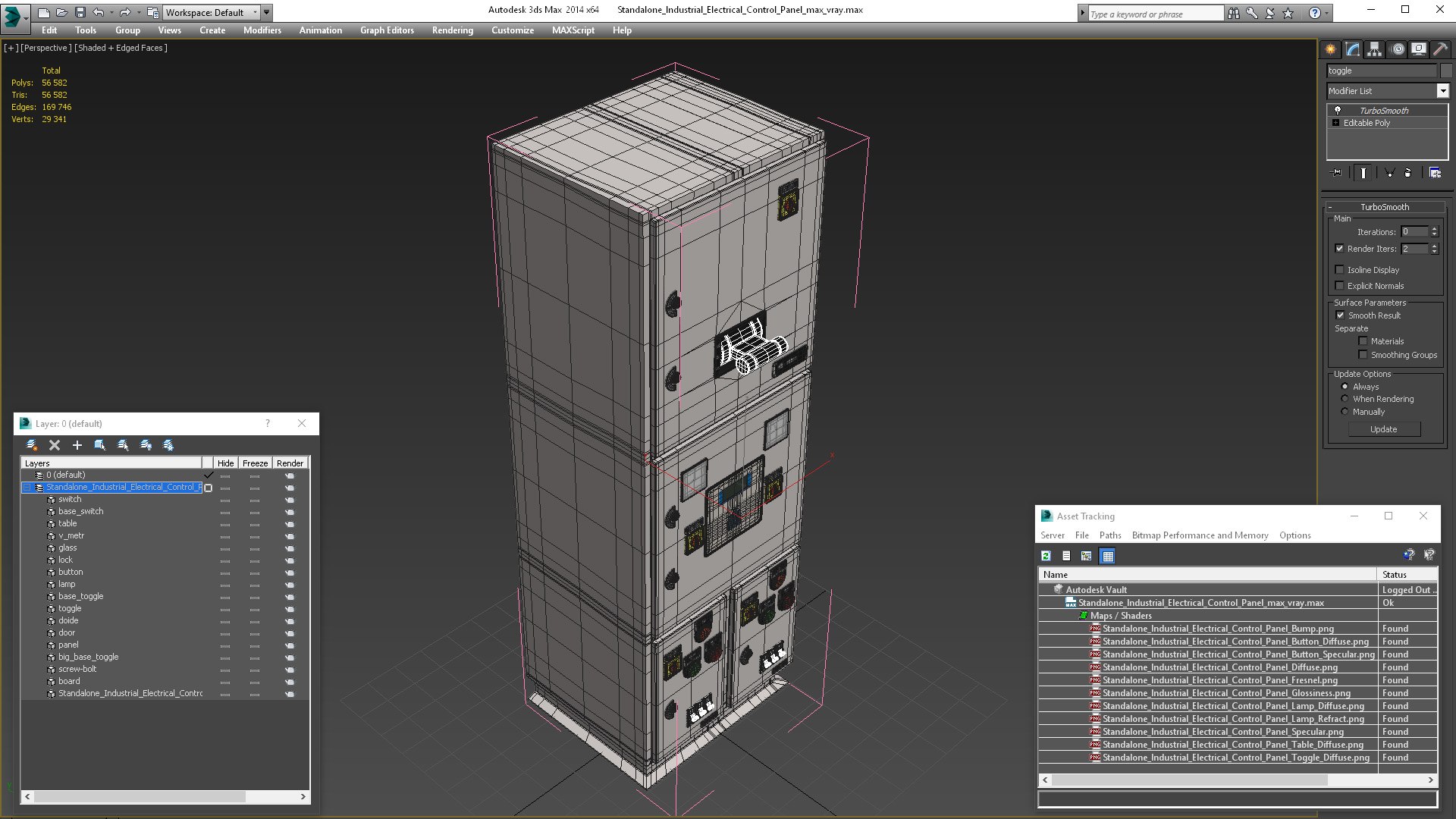Open the Rendering menu

[x=452, y=30]
